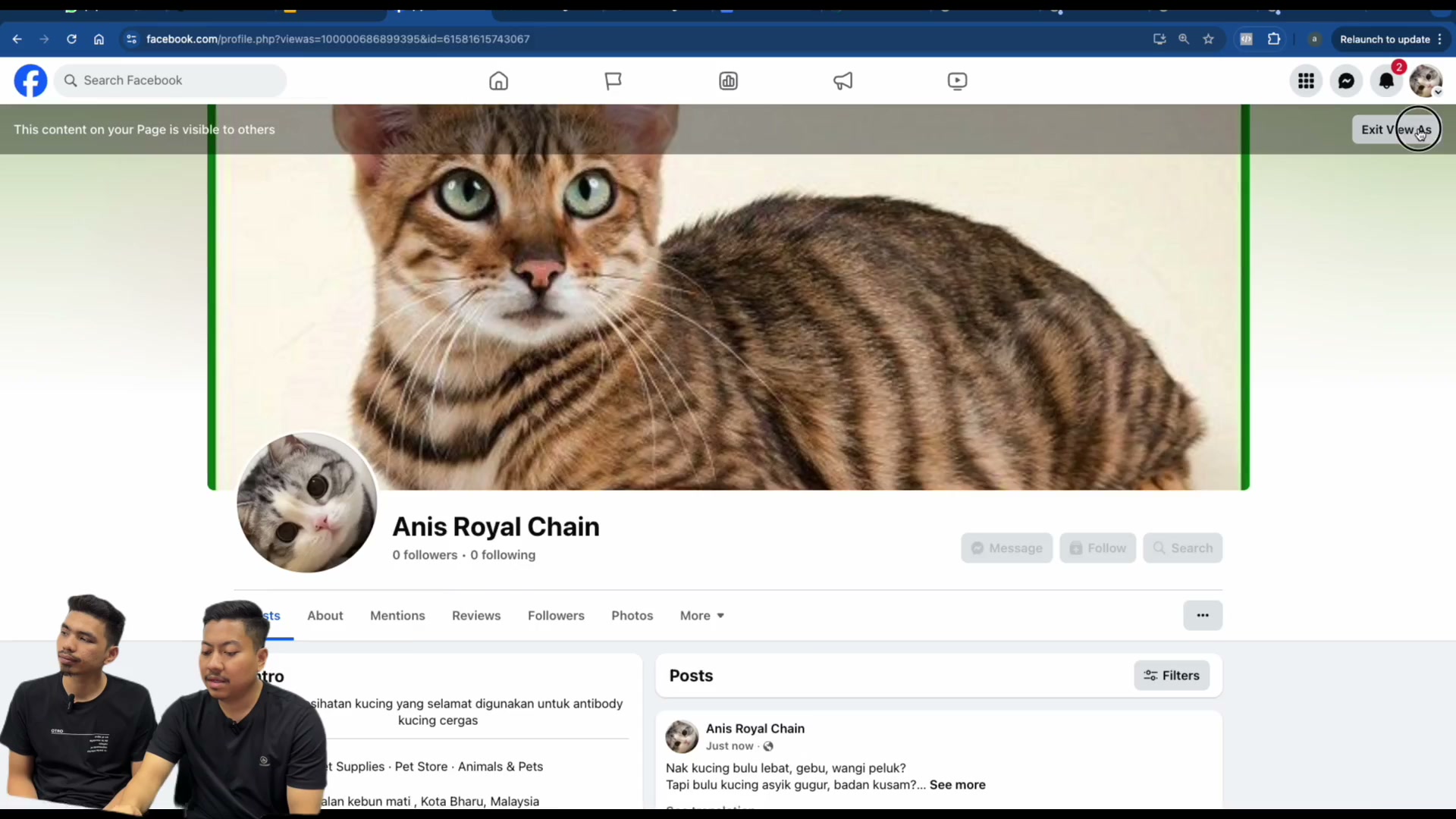Switch to the Reviews tab
1456x819 pixels.
[476, 615]
